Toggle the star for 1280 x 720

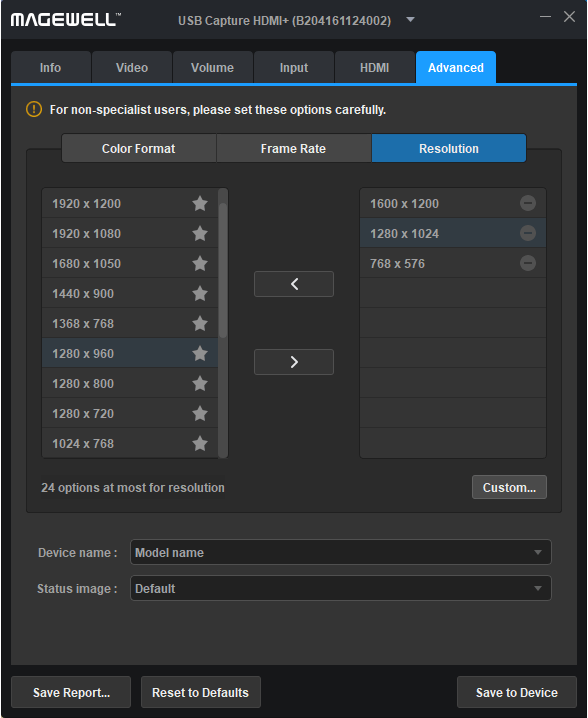click(200, 413)
